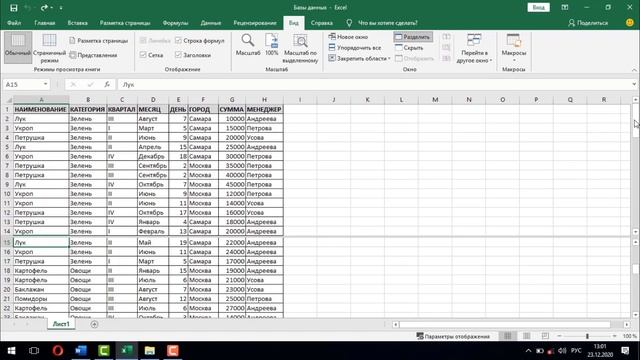Screen dimensions: 640x360
Task: Open the Файл tab
Action: [14, 23]
